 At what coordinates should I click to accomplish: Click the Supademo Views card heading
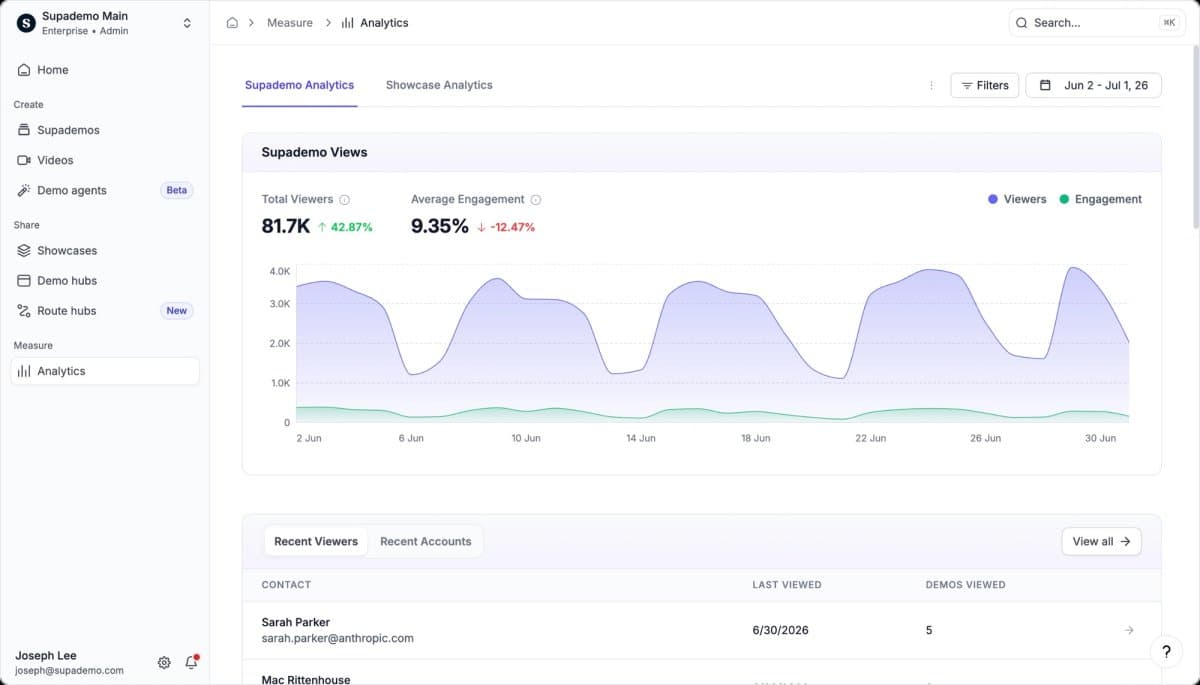(x=314, y=152)
